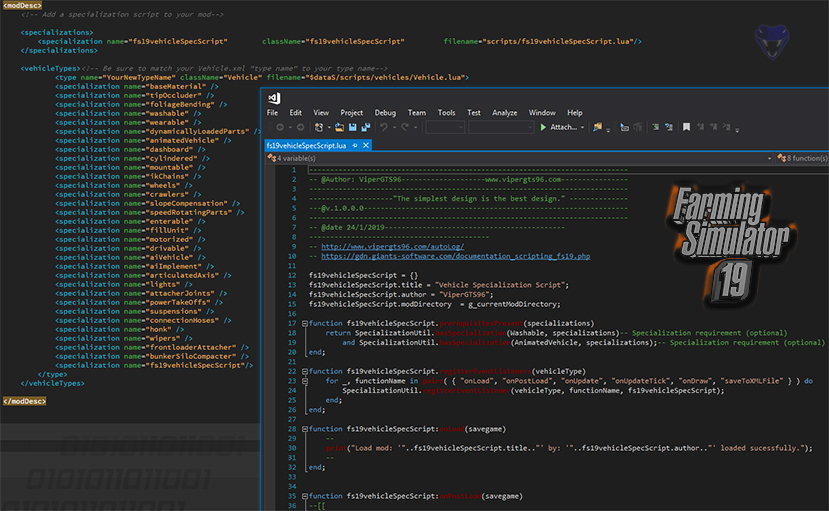Open the Help menu
The width and height of the screenshot is (829, 511).
[575, 113]
